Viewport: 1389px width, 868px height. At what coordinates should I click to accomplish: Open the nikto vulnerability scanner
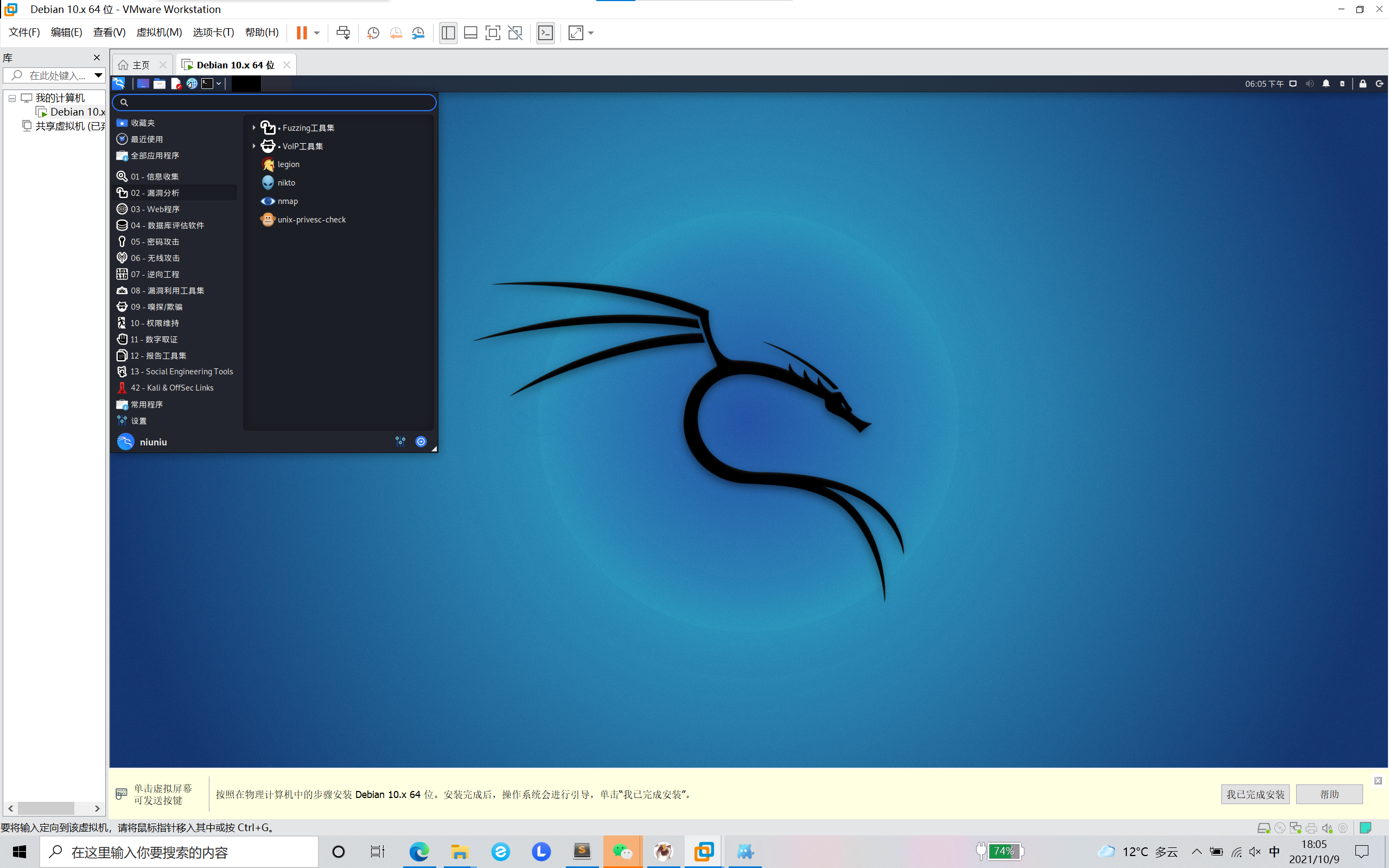click(286, 183)
